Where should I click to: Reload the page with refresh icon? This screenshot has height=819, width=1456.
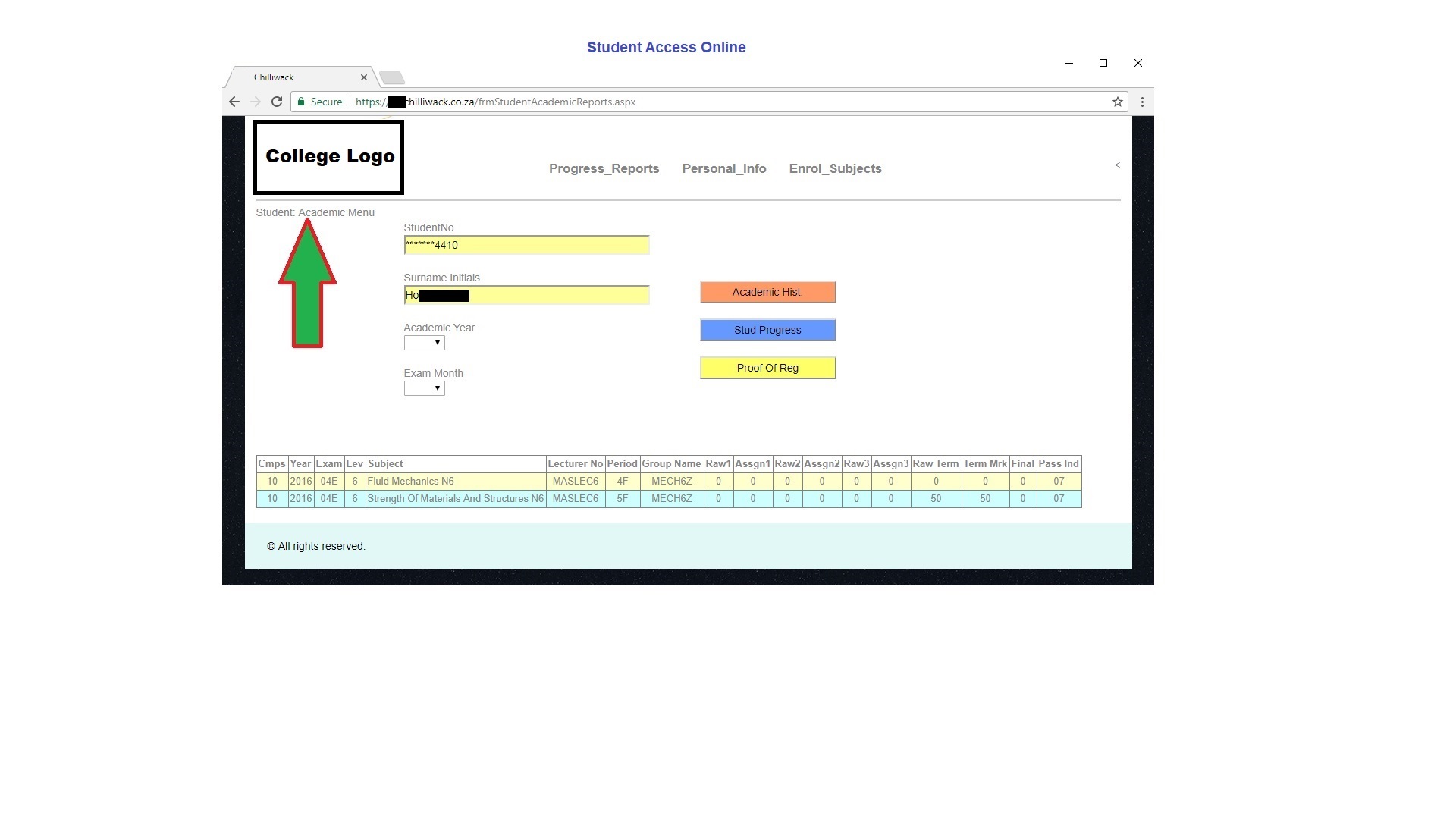[277, 102]
